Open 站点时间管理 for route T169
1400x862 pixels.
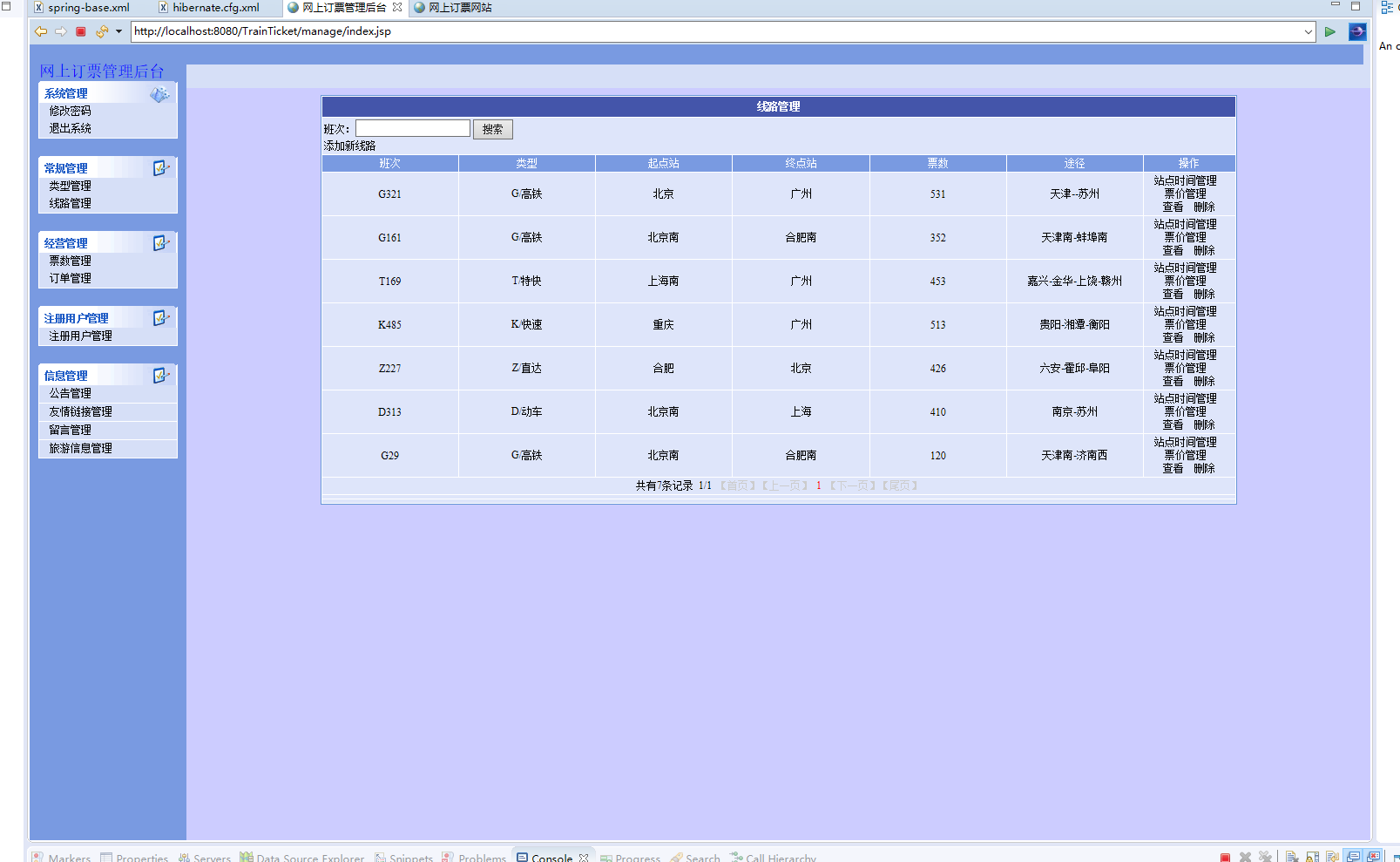coord(1185,268)
